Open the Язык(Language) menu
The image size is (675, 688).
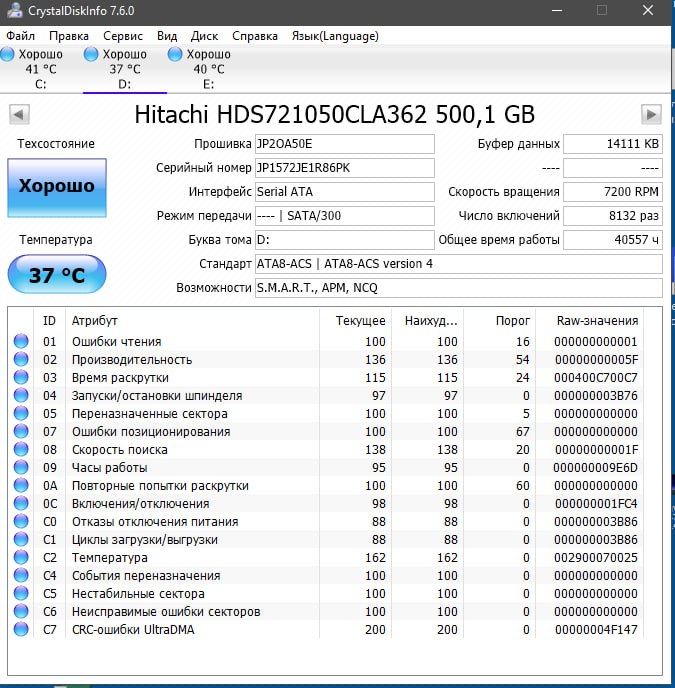[x=335, y=36]
